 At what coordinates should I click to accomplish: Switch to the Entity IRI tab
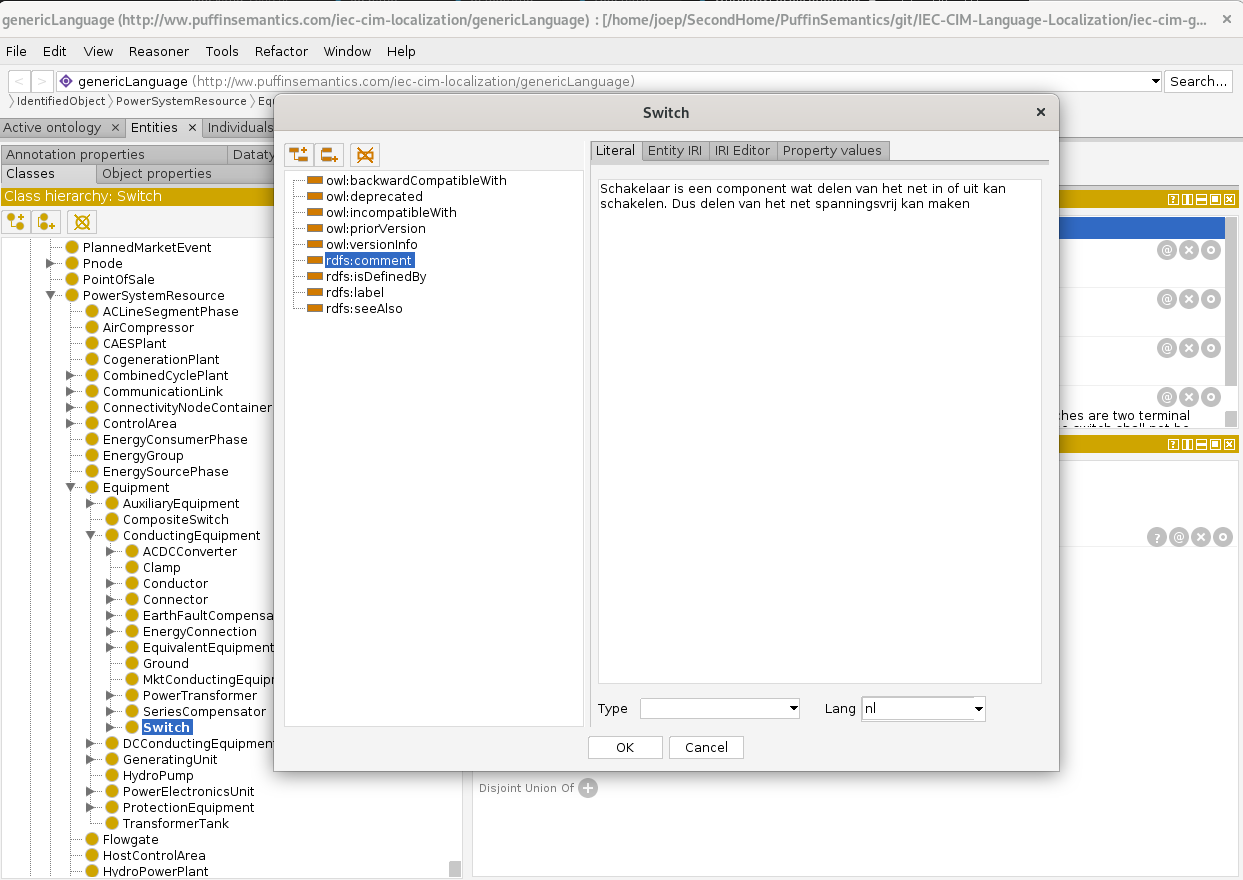pyautogui.click(x=674, y=151)
